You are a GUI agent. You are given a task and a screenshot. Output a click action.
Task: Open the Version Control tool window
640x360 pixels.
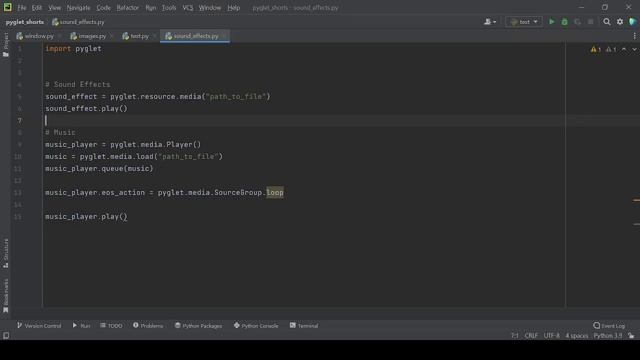click(39, 326)
